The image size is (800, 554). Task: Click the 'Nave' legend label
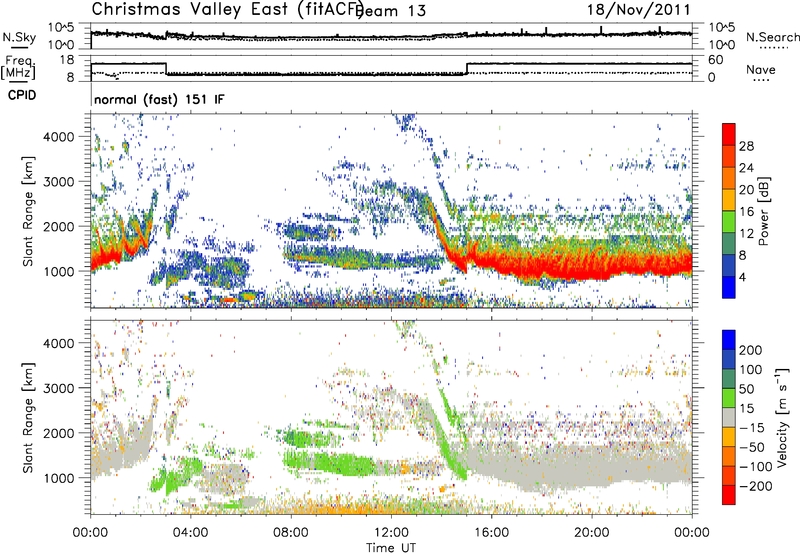(x=761, y=69)
